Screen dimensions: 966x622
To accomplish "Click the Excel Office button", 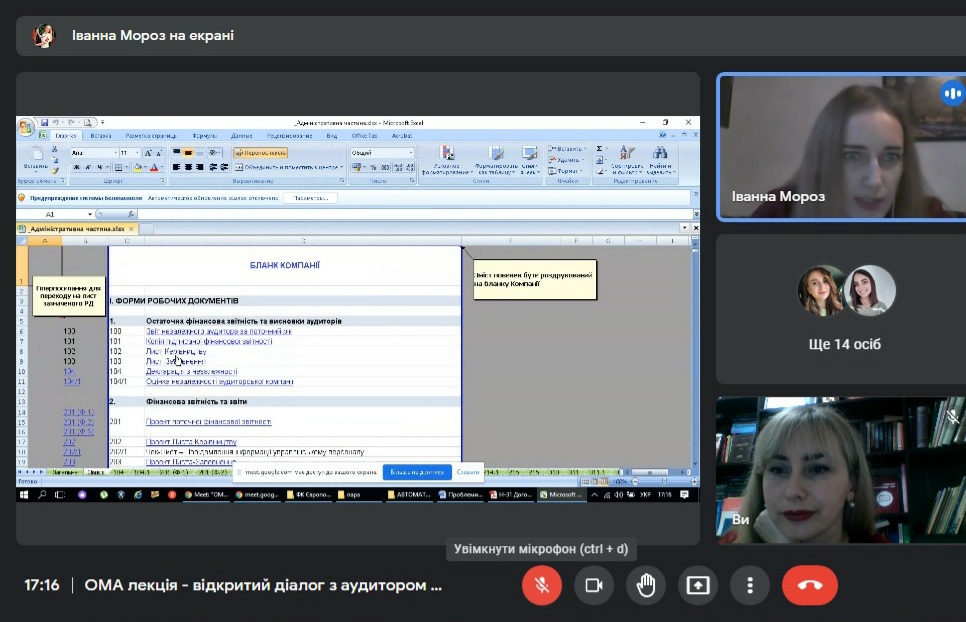I will tap(26, 127).
